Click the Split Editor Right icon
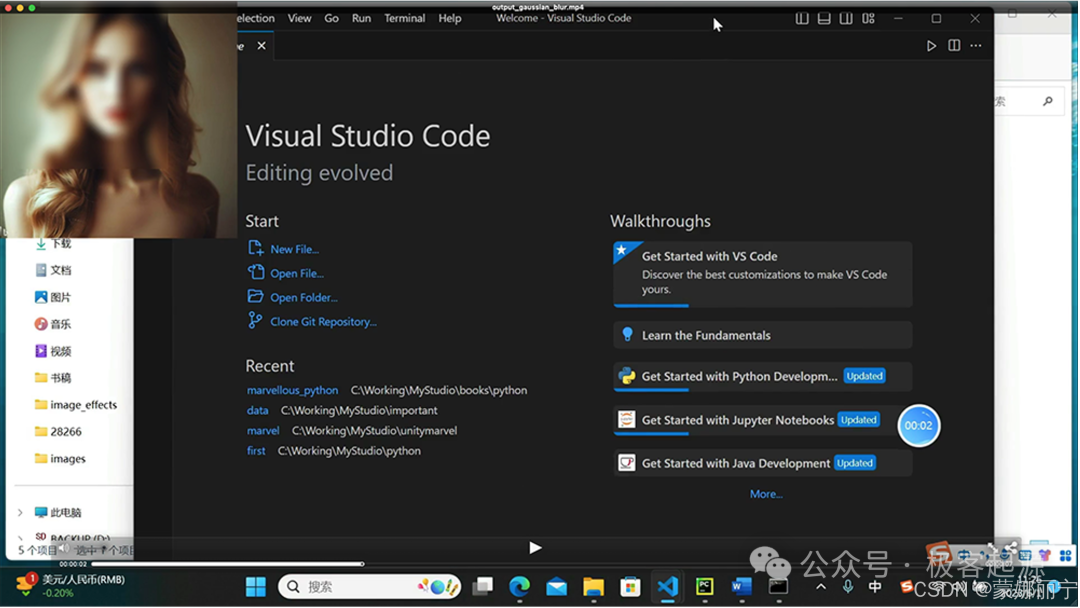This screenshot has height=608, width=1080. (x=954, y=45)
